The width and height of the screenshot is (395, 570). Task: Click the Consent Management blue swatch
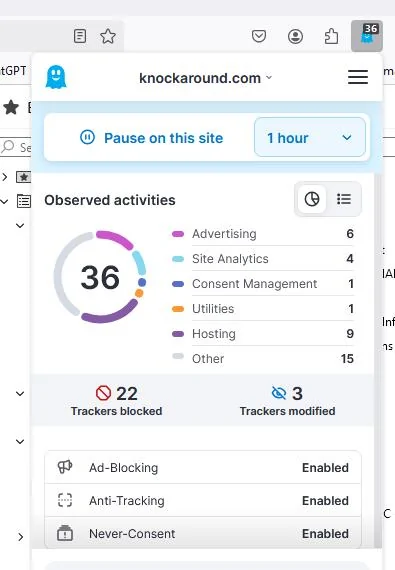[x=178, y=284]
